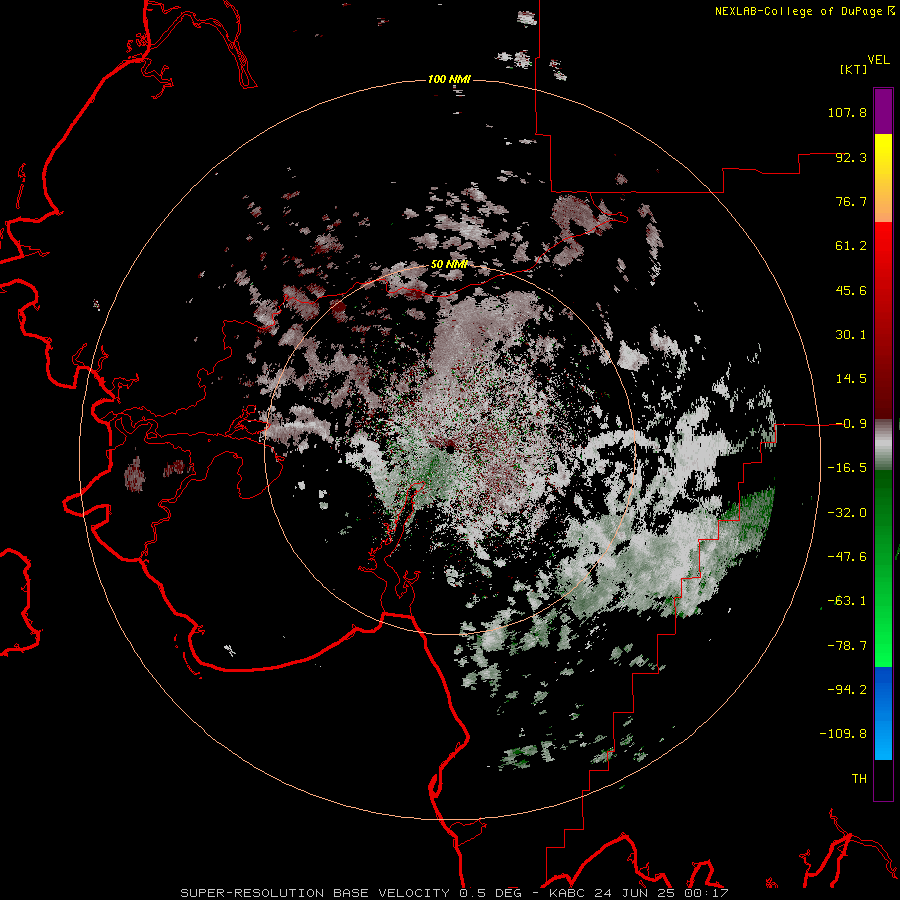Viewport: 900px width, 900px height.
Task: Select the -94.2 velocity scale value
Action: [847, 690]
